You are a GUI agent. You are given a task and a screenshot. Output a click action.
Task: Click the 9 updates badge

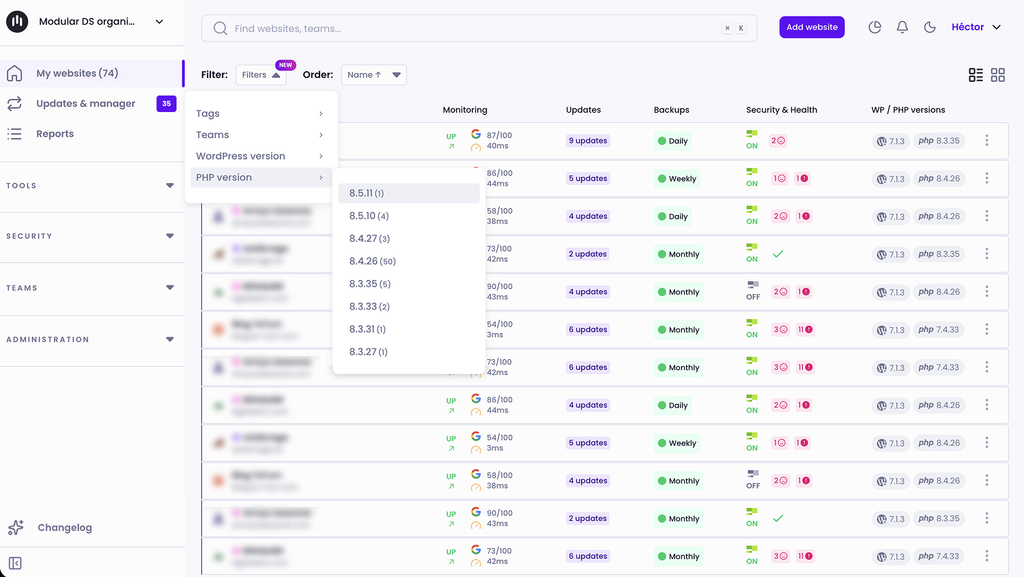click(588, 140)
